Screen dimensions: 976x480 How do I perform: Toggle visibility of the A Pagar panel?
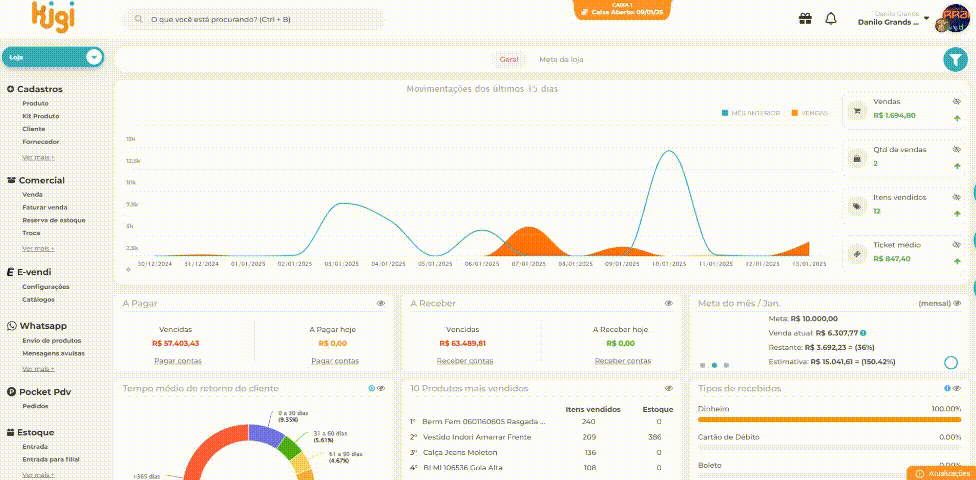click(381, 303)
